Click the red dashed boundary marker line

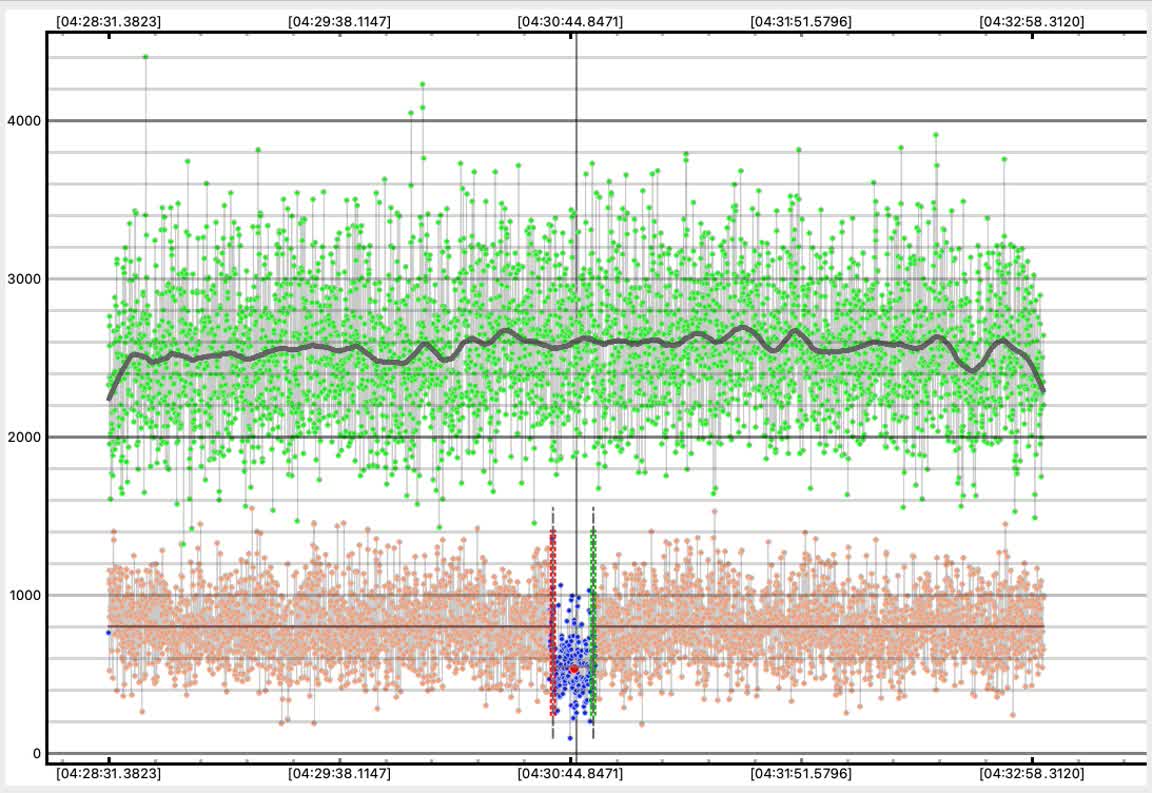click(x=553, y=620)
